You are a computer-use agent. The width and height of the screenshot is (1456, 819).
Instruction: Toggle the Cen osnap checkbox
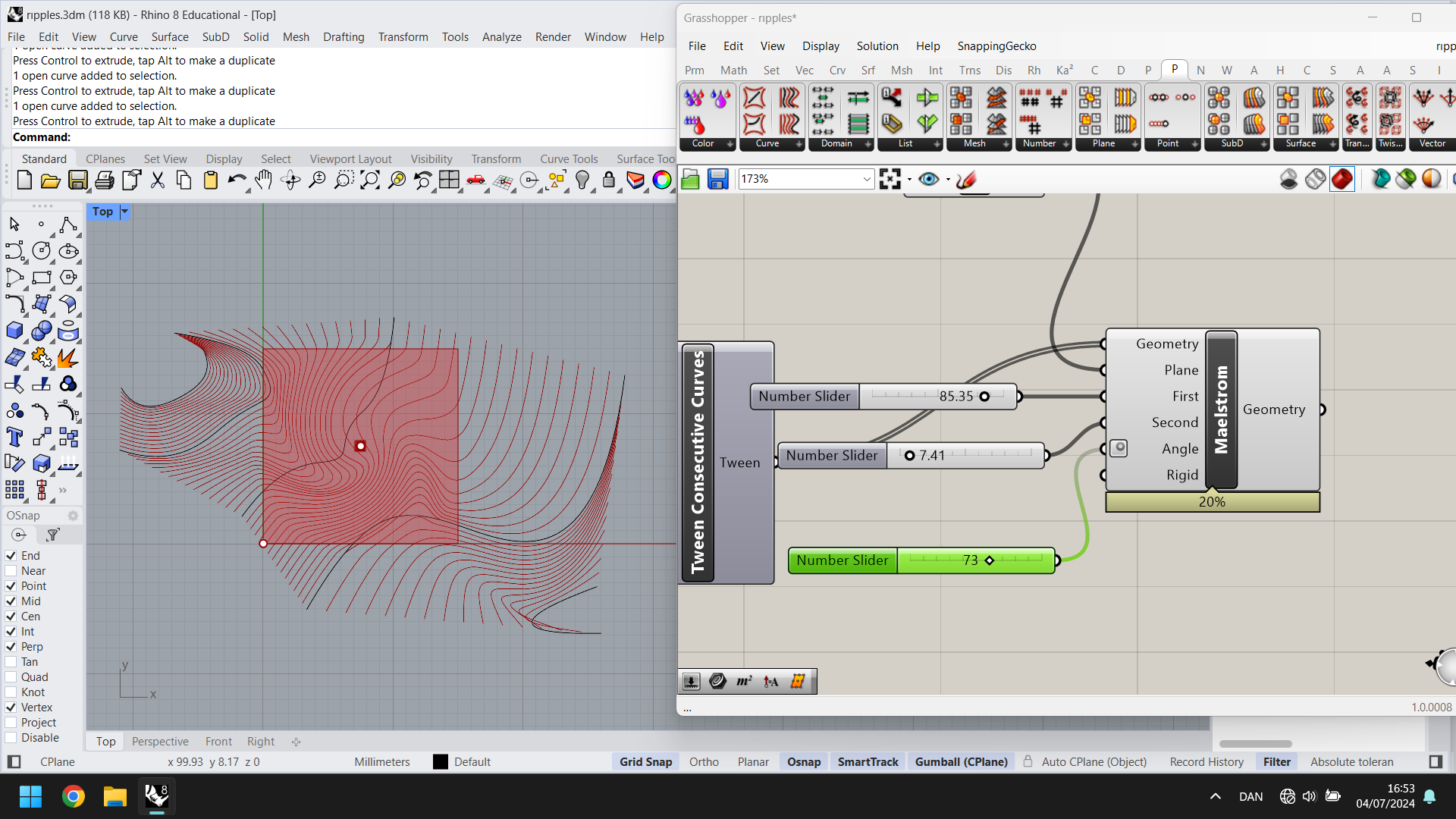[11, 617]
